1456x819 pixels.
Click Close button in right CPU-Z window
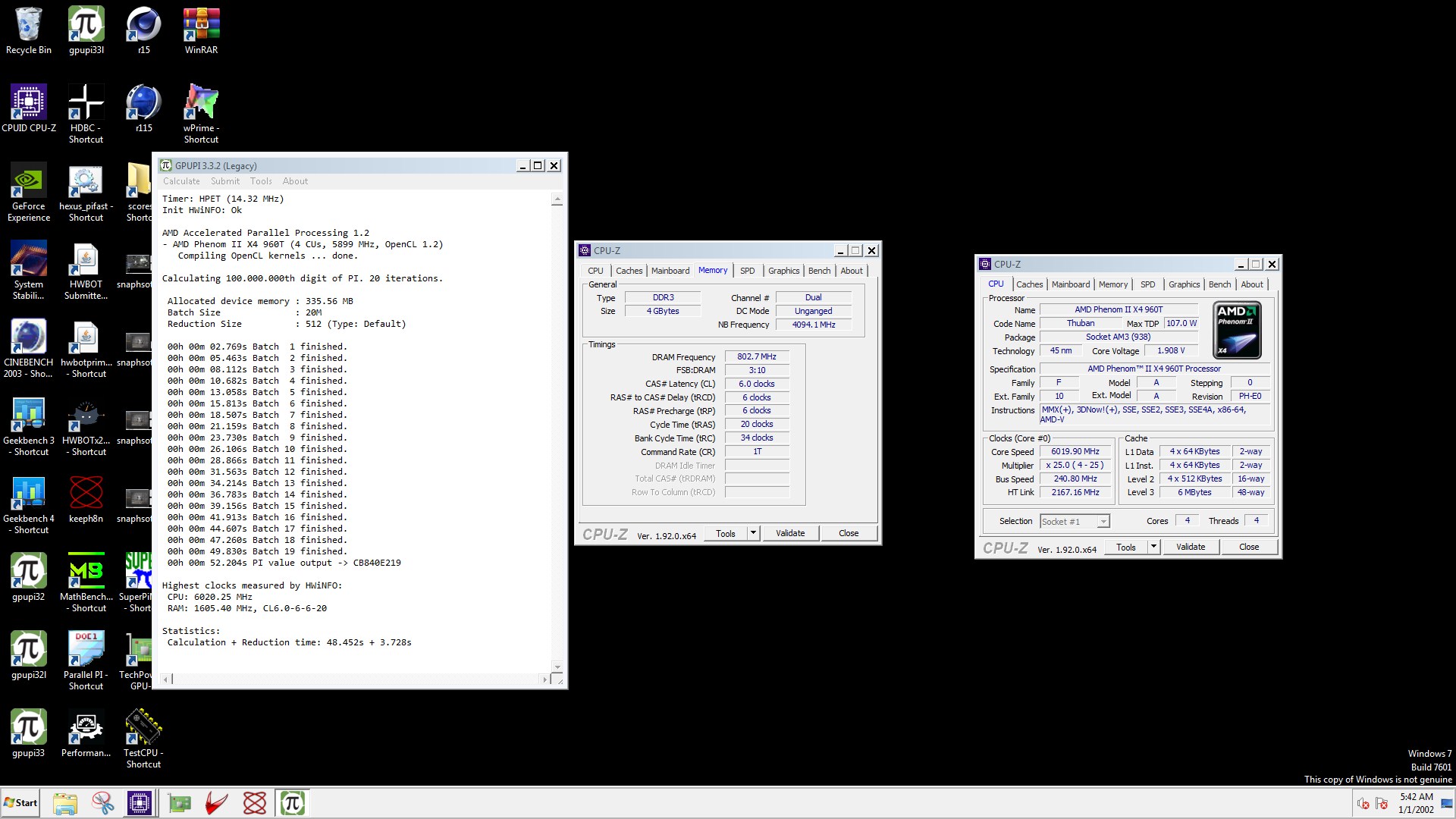1249,547
